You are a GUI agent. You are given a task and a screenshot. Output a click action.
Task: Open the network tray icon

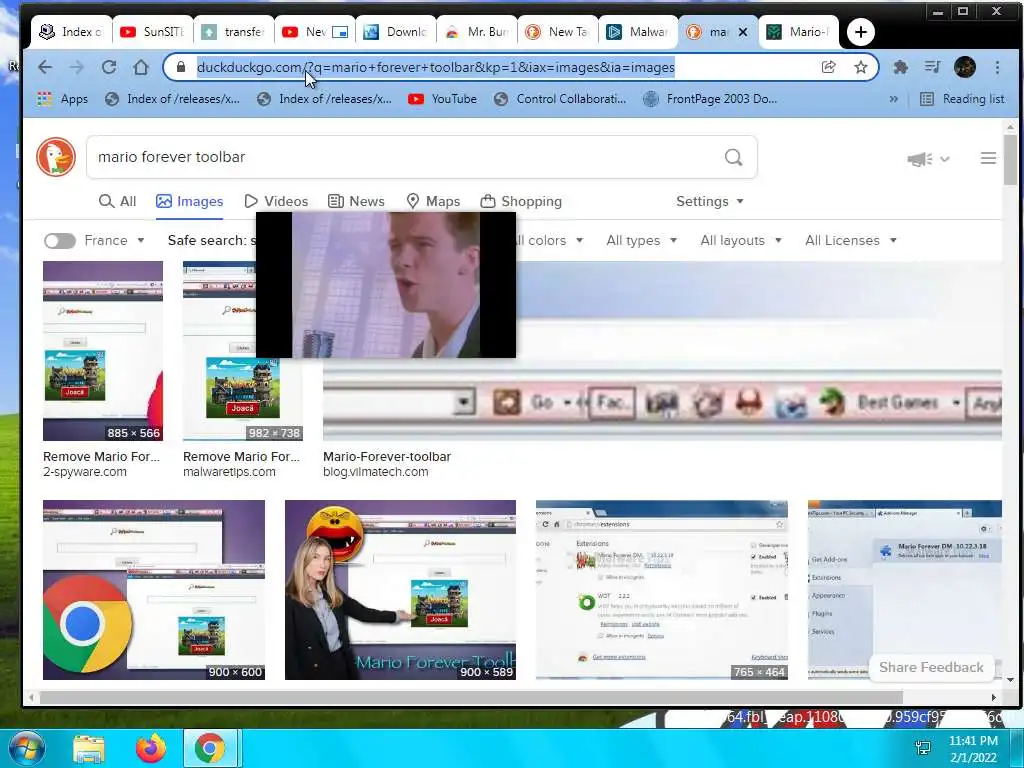pyautogui.click(x=923, y=748)
